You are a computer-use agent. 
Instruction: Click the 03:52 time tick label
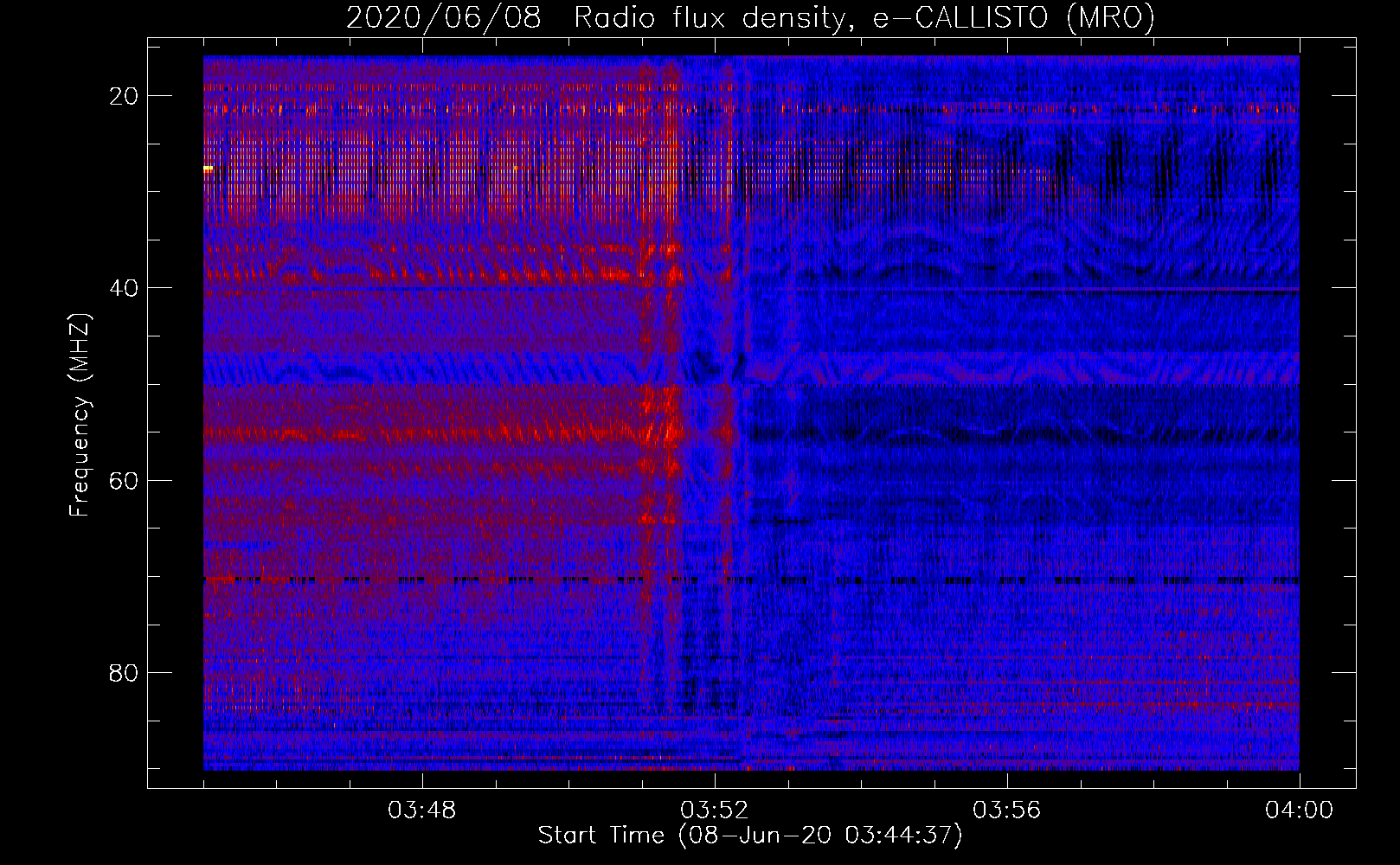[715, 811]
